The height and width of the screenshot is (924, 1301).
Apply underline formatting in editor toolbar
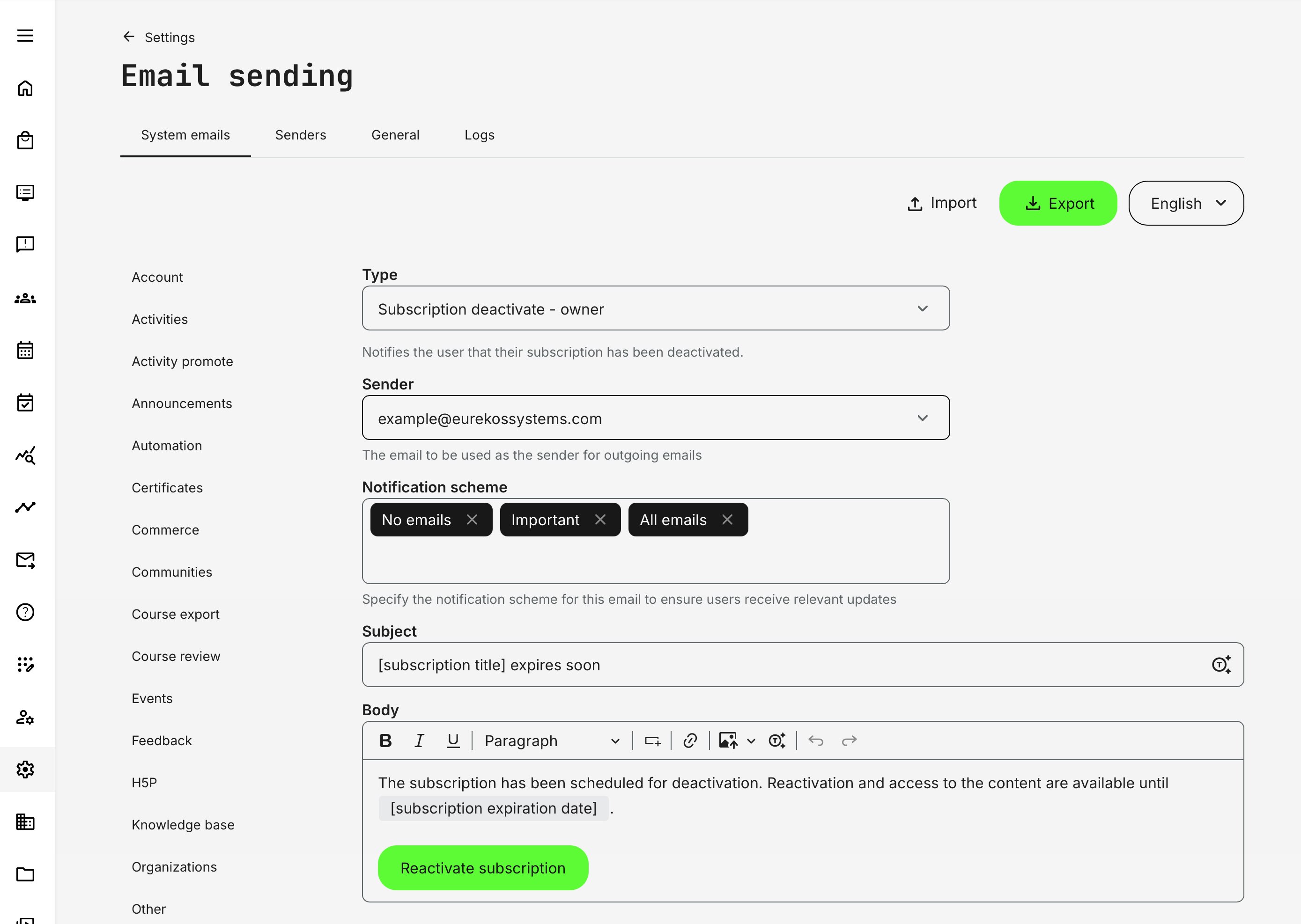(x=453, y=740)
